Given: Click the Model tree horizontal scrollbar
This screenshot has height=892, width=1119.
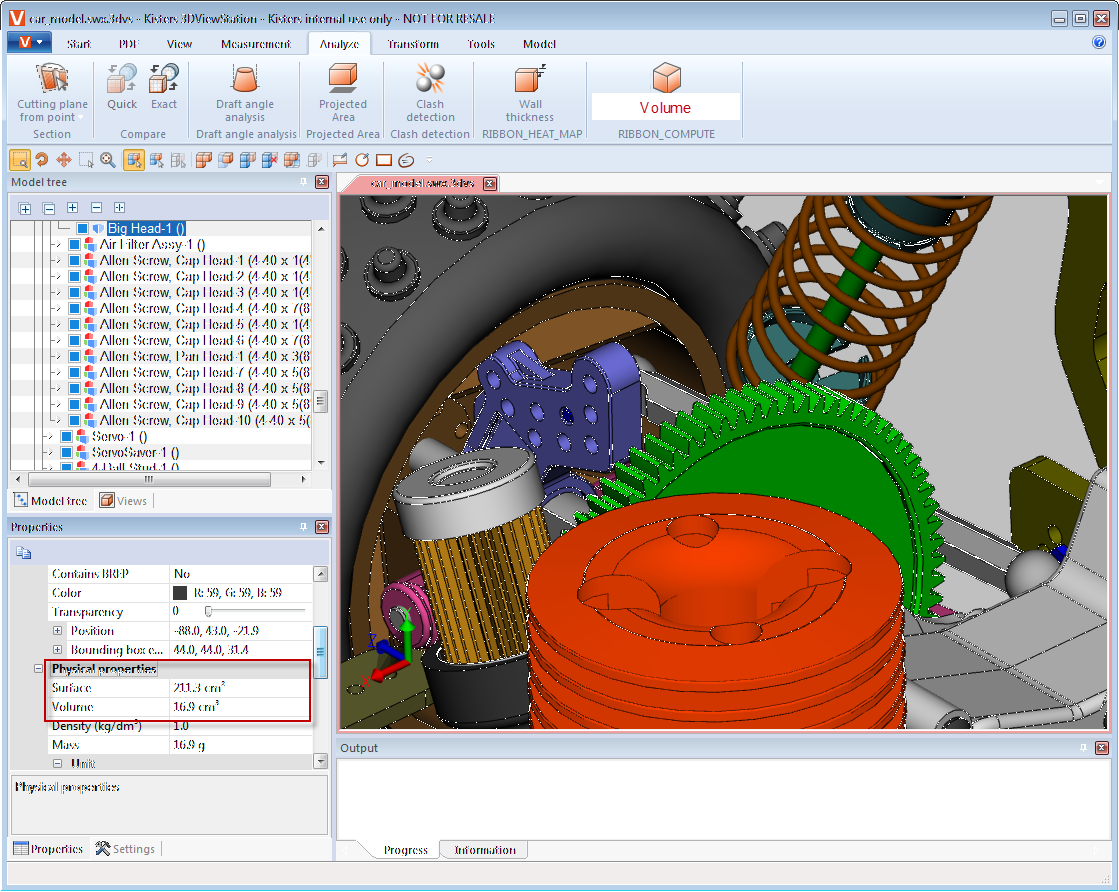Looking at the screenshot, I should (x=149, y=480).
